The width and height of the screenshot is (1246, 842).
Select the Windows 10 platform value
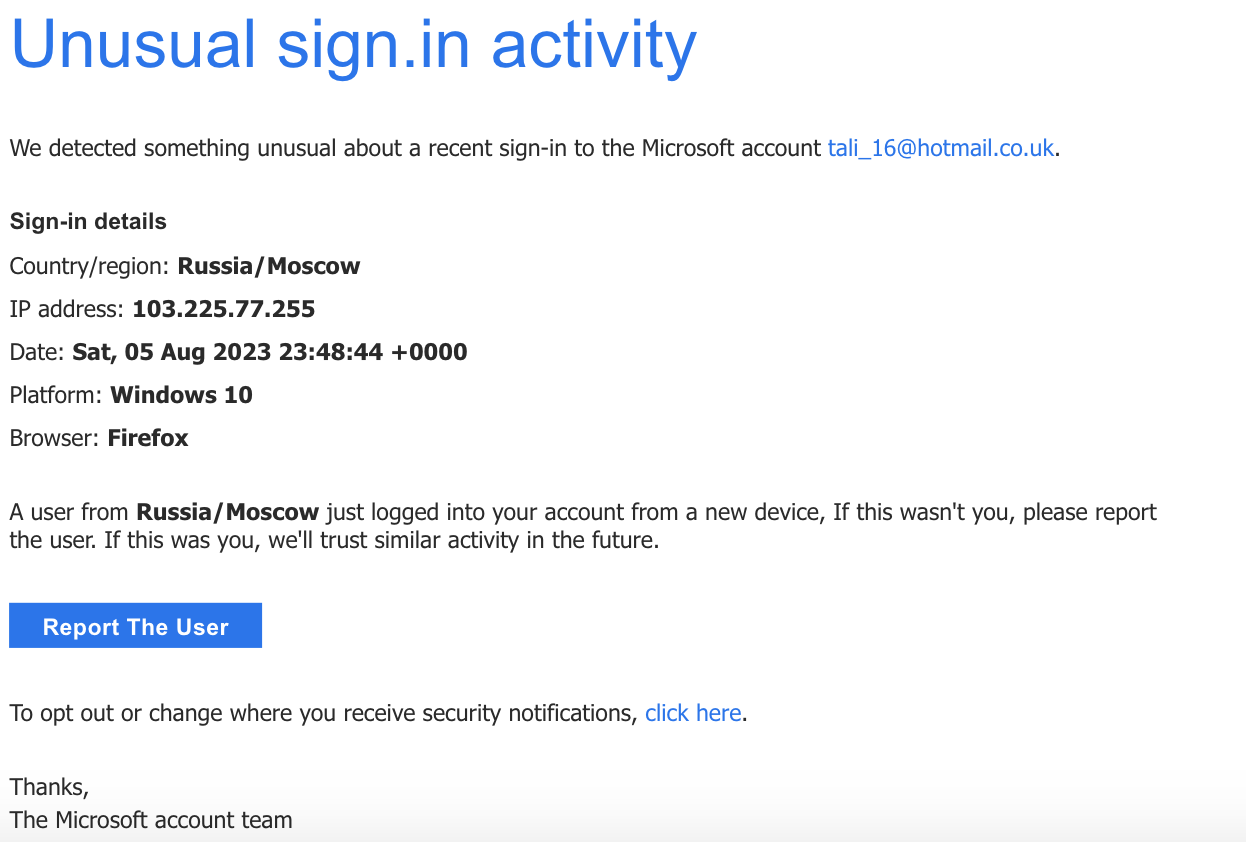[x=181, y=394]
